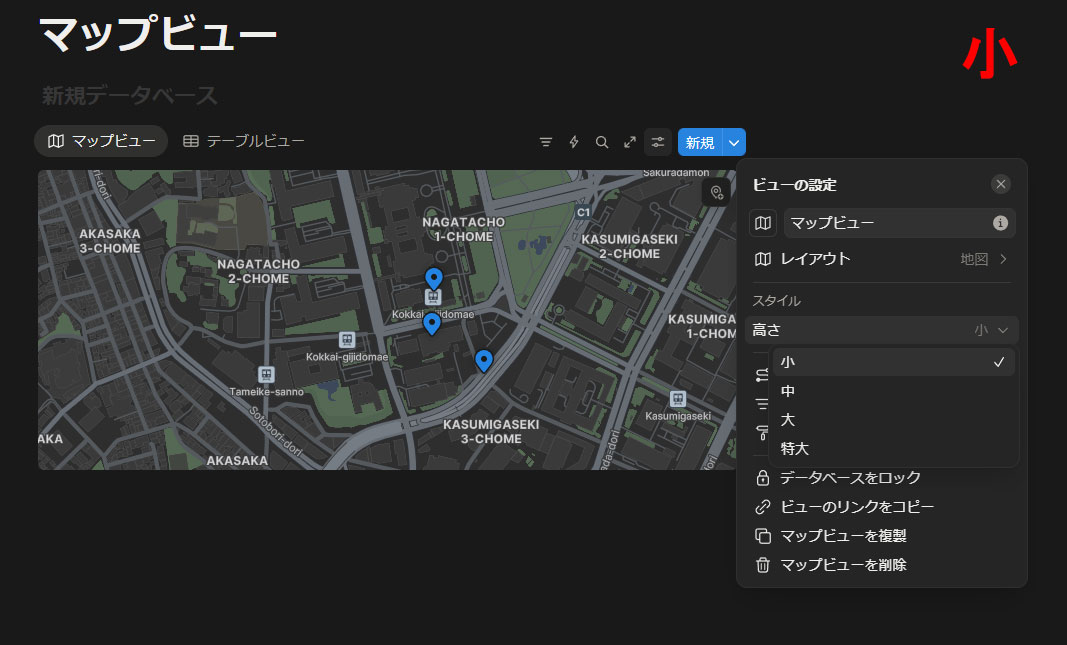Click マップビューを削除 to delete view
Screen dimensions: 1067x645
click(843, 565)
